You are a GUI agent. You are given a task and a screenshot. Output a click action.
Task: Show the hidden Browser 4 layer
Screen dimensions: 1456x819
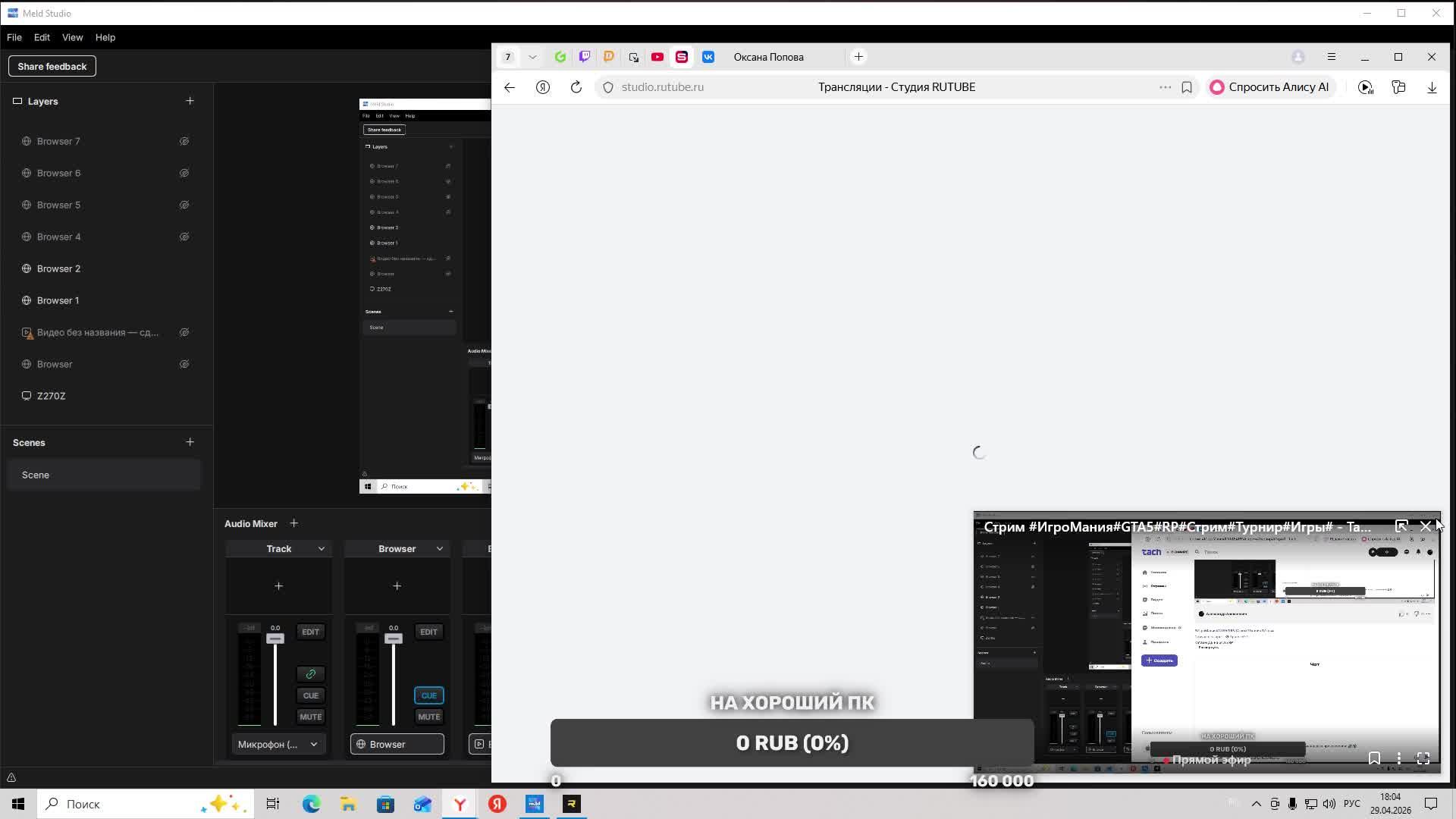(184, 237)
